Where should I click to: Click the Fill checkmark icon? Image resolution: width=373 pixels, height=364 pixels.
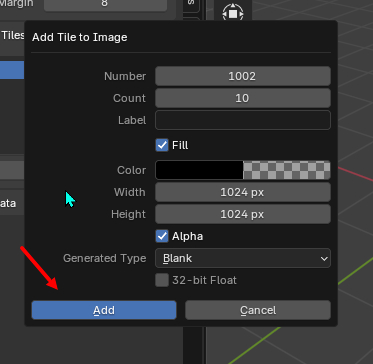pos(162,145)
